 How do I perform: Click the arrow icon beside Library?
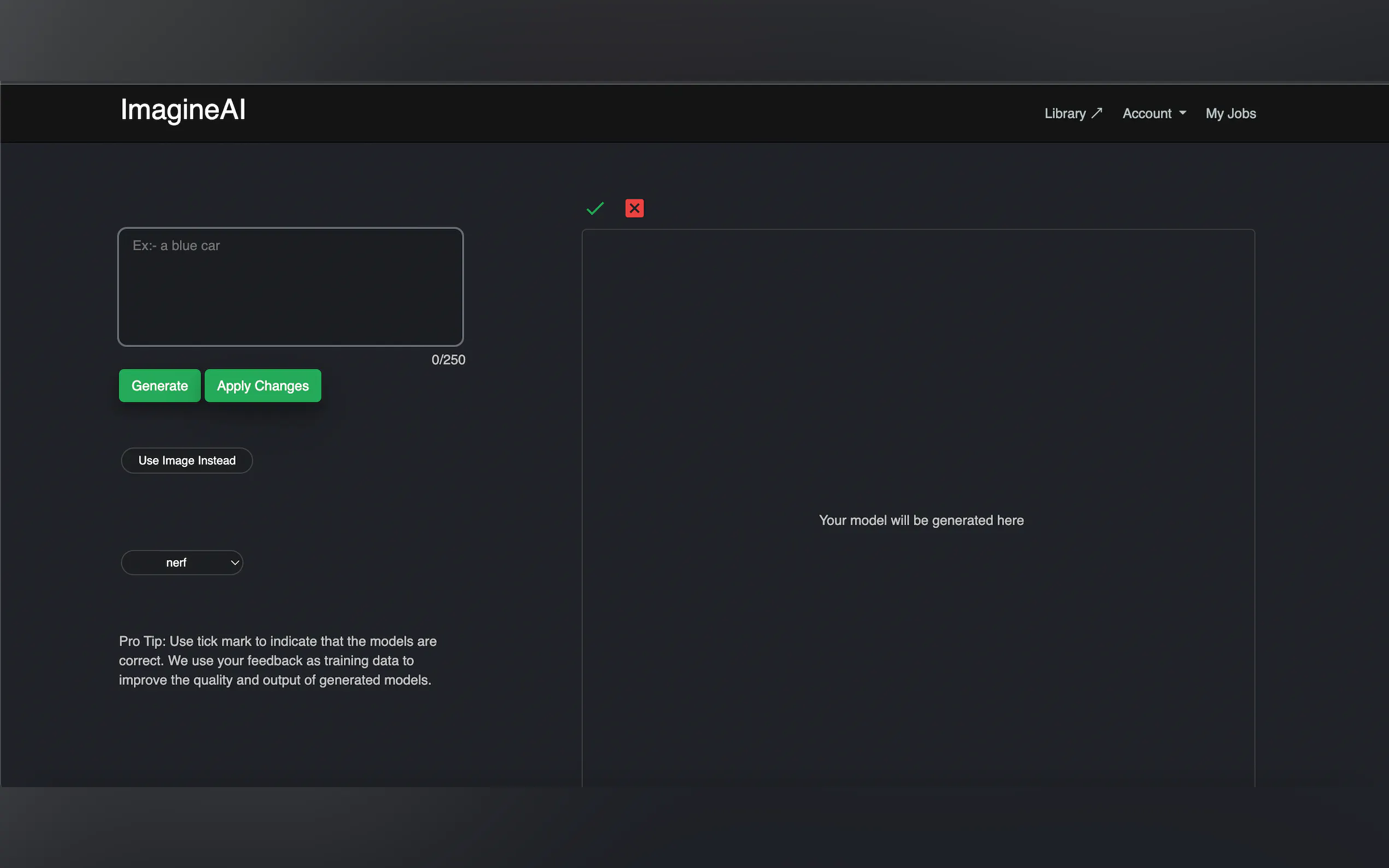pyautogui.click(x=1097, y=113)
